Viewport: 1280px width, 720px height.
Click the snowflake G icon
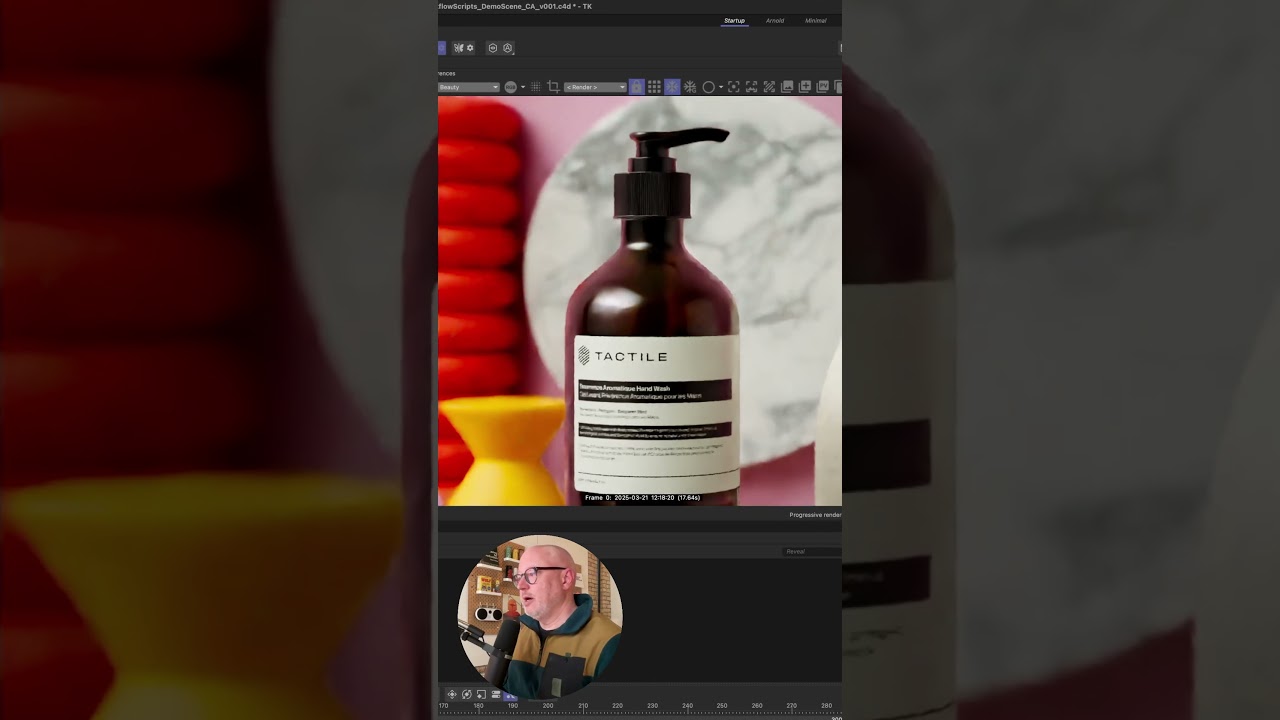click(x=690, y=87)
